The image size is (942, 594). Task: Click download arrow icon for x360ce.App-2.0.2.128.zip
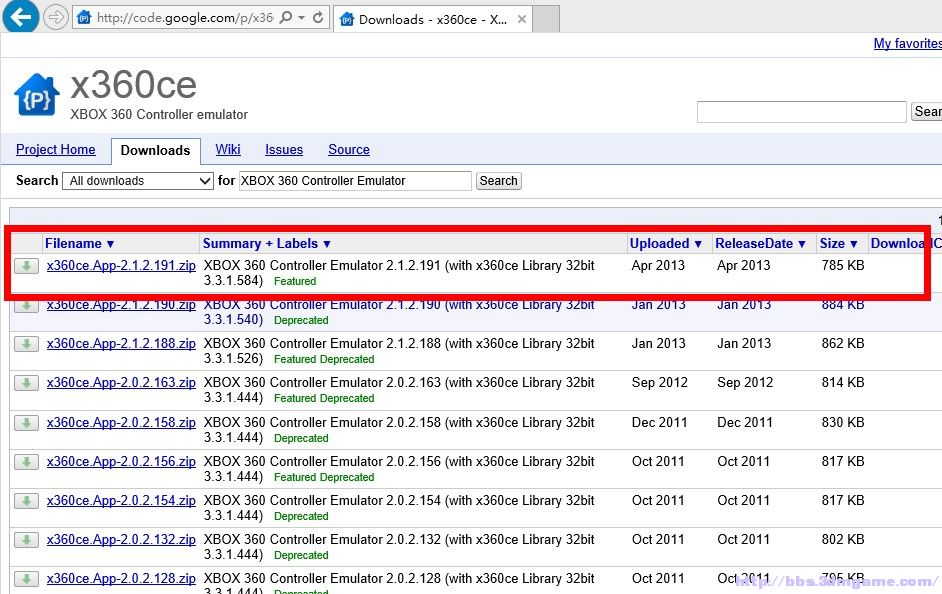pos(26,578)
